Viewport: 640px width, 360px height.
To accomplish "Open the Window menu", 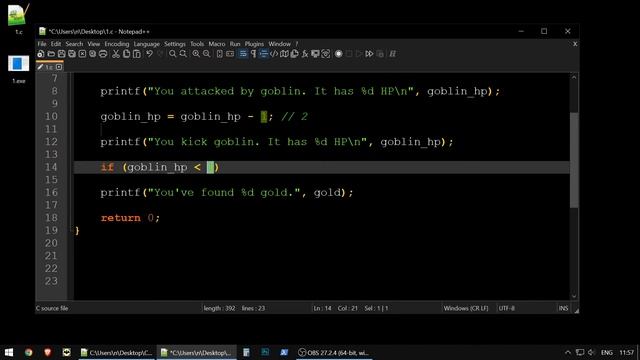I will point(280,44).
